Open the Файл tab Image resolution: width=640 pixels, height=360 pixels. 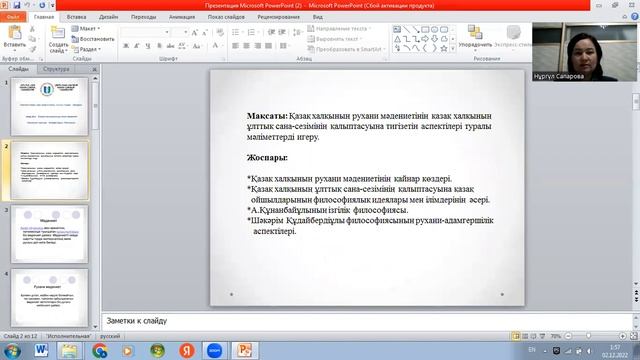point(13,17)
